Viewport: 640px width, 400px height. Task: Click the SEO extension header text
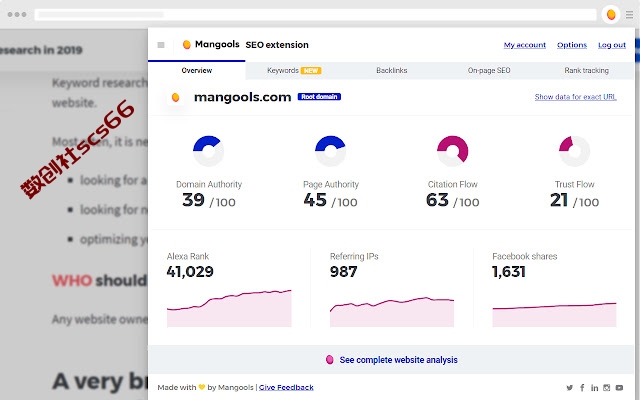click(277, 45)
